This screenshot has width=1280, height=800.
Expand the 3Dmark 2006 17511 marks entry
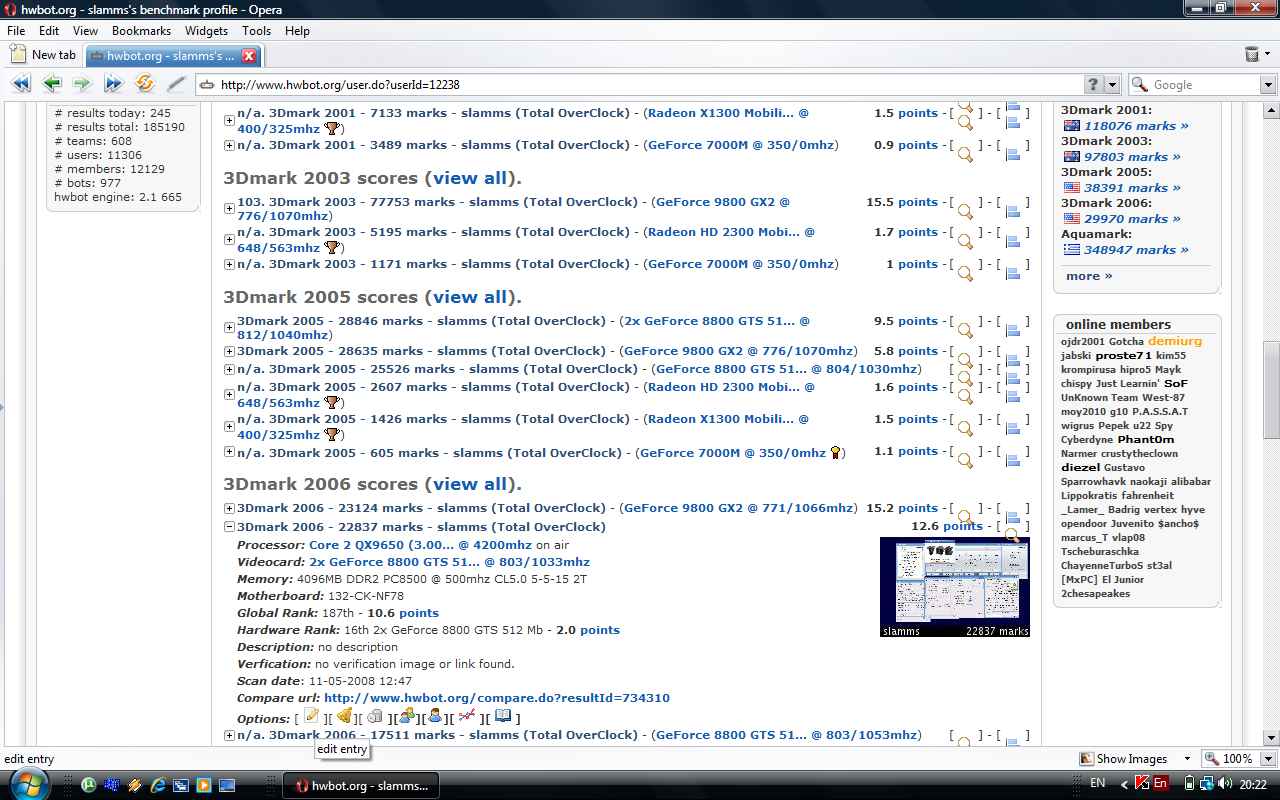pos(229,735)
